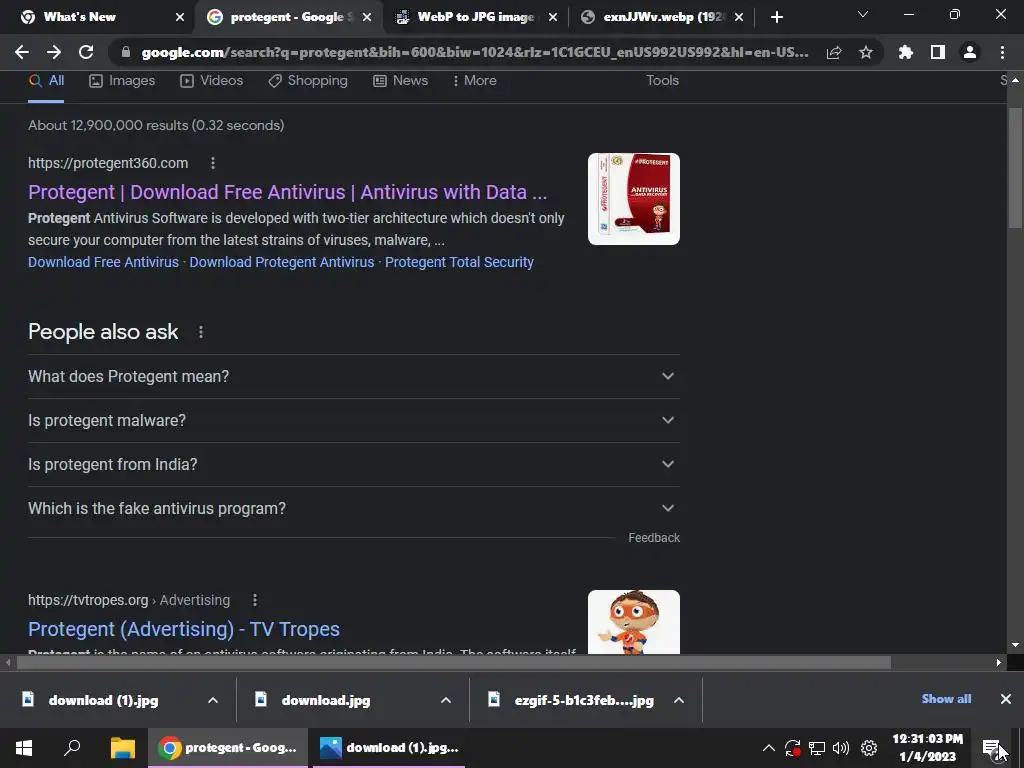Switch to exnJJWv.webp tab
Screen dimensions: 1024x768
point(664,17)
